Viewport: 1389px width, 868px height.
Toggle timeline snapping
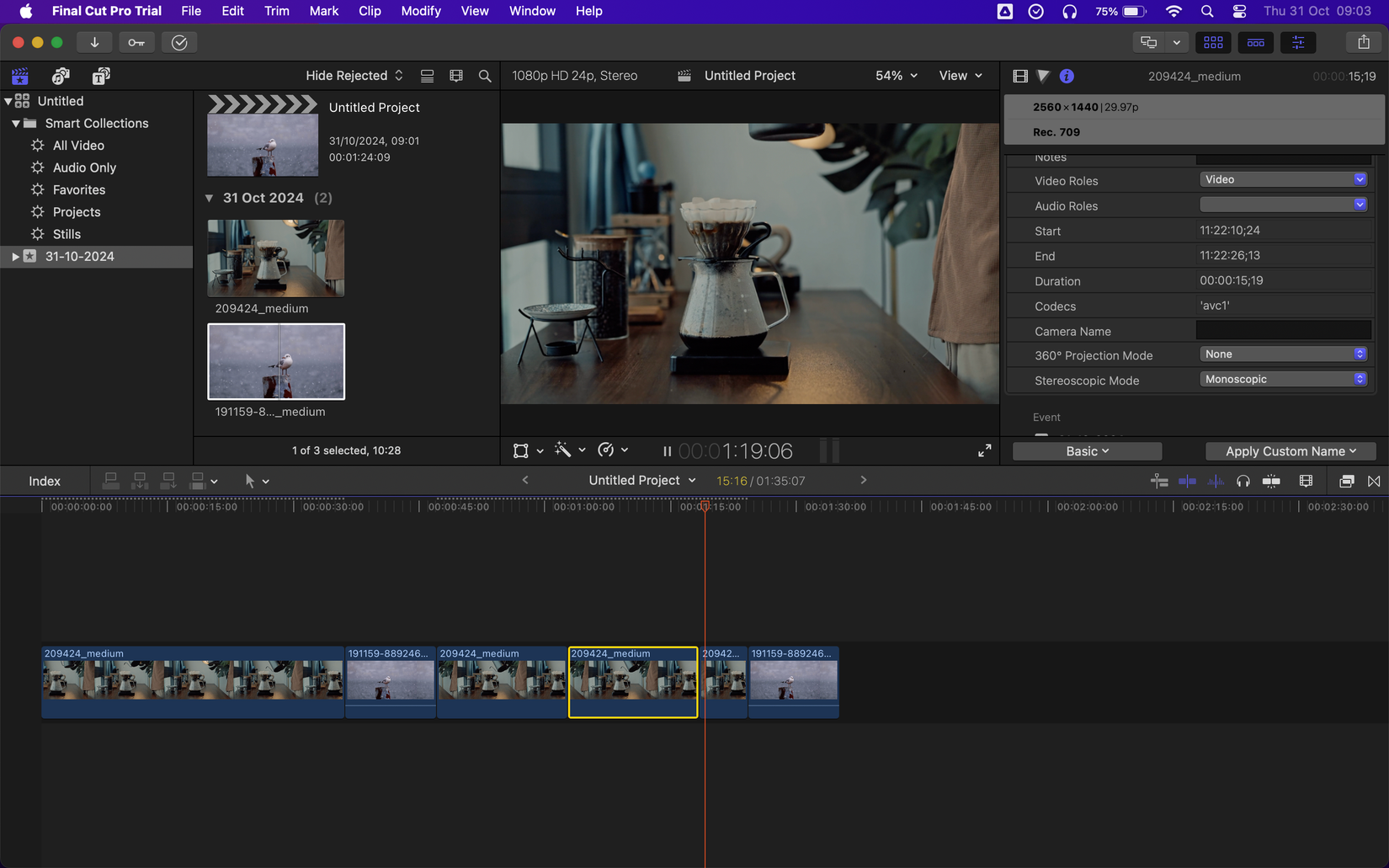[x=1272, y=481]
